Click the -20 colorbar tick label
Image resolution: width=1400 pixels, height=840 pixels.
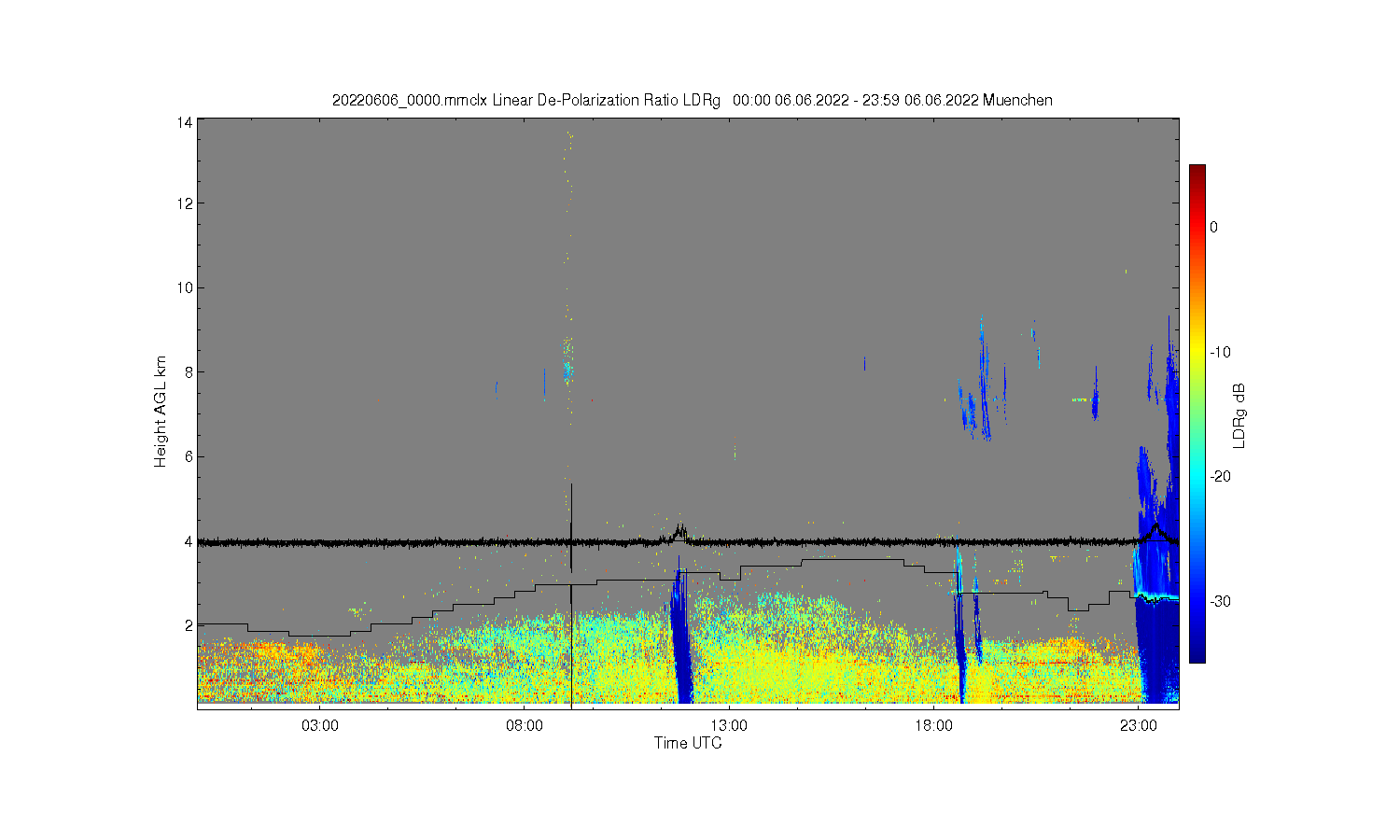pos(1220,476)
